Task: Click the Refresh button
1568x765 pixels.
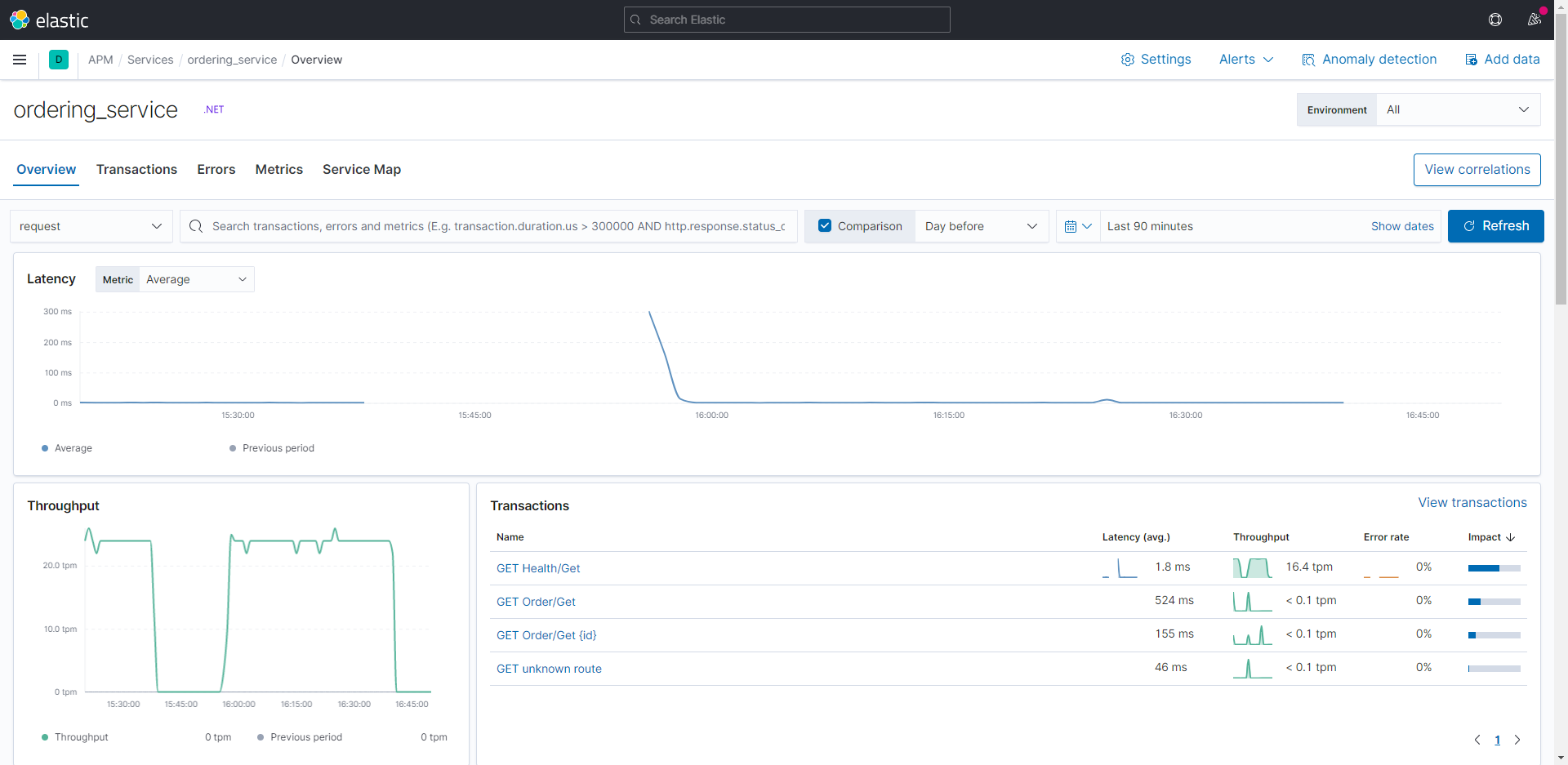Action: click(1495, 226)
